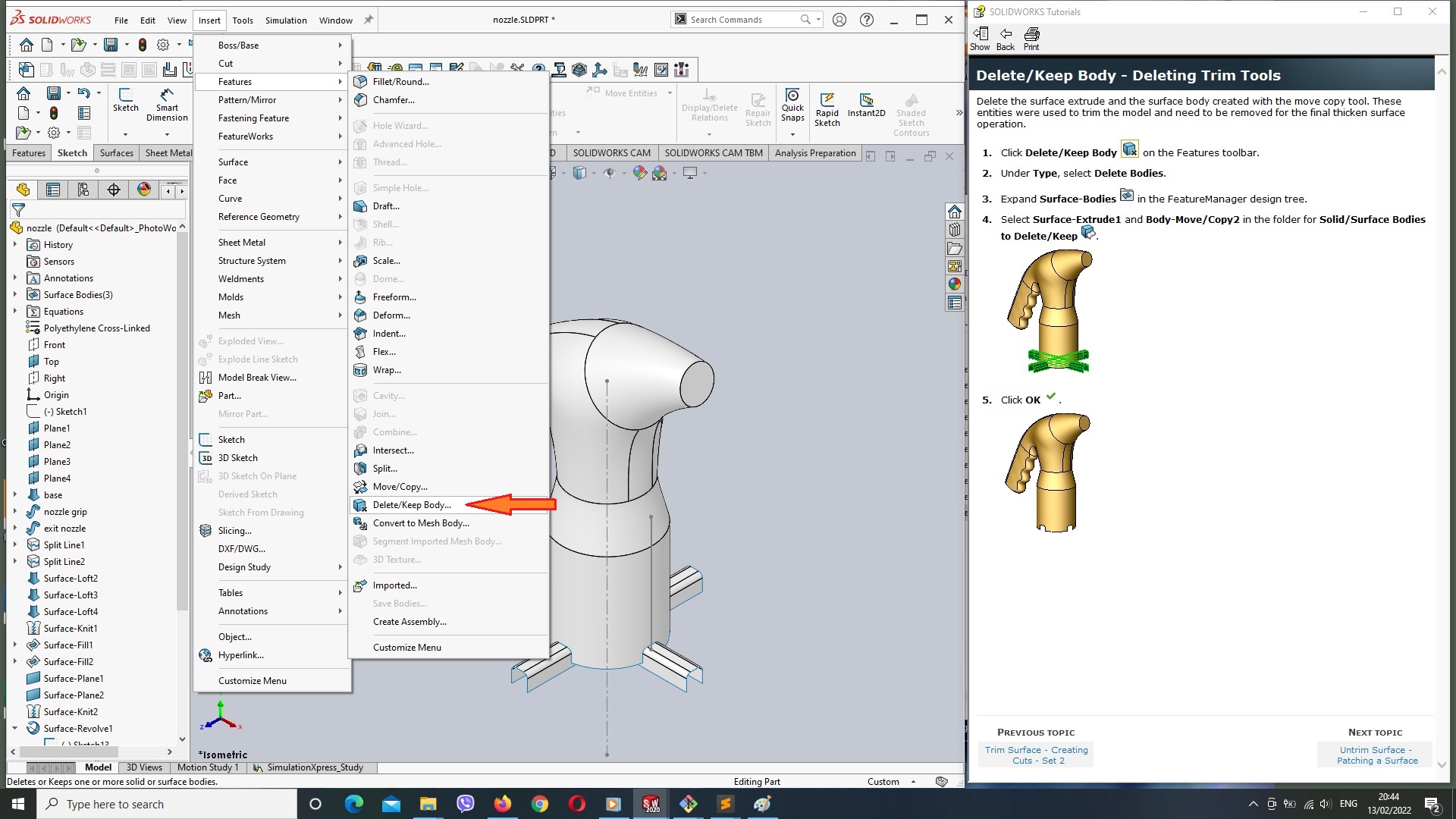Select Surface-Knit2 in the feature tree
This screenshot has width=1456, height=819.
tap(71, 712)
